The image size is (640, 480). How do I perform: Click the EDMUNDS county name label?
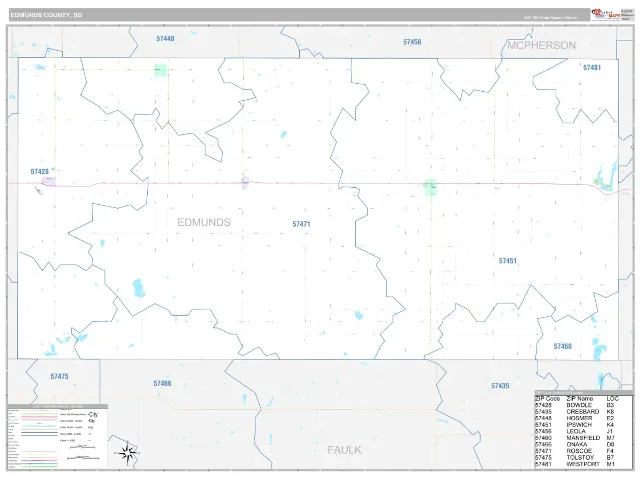click(x=204, y=222)
